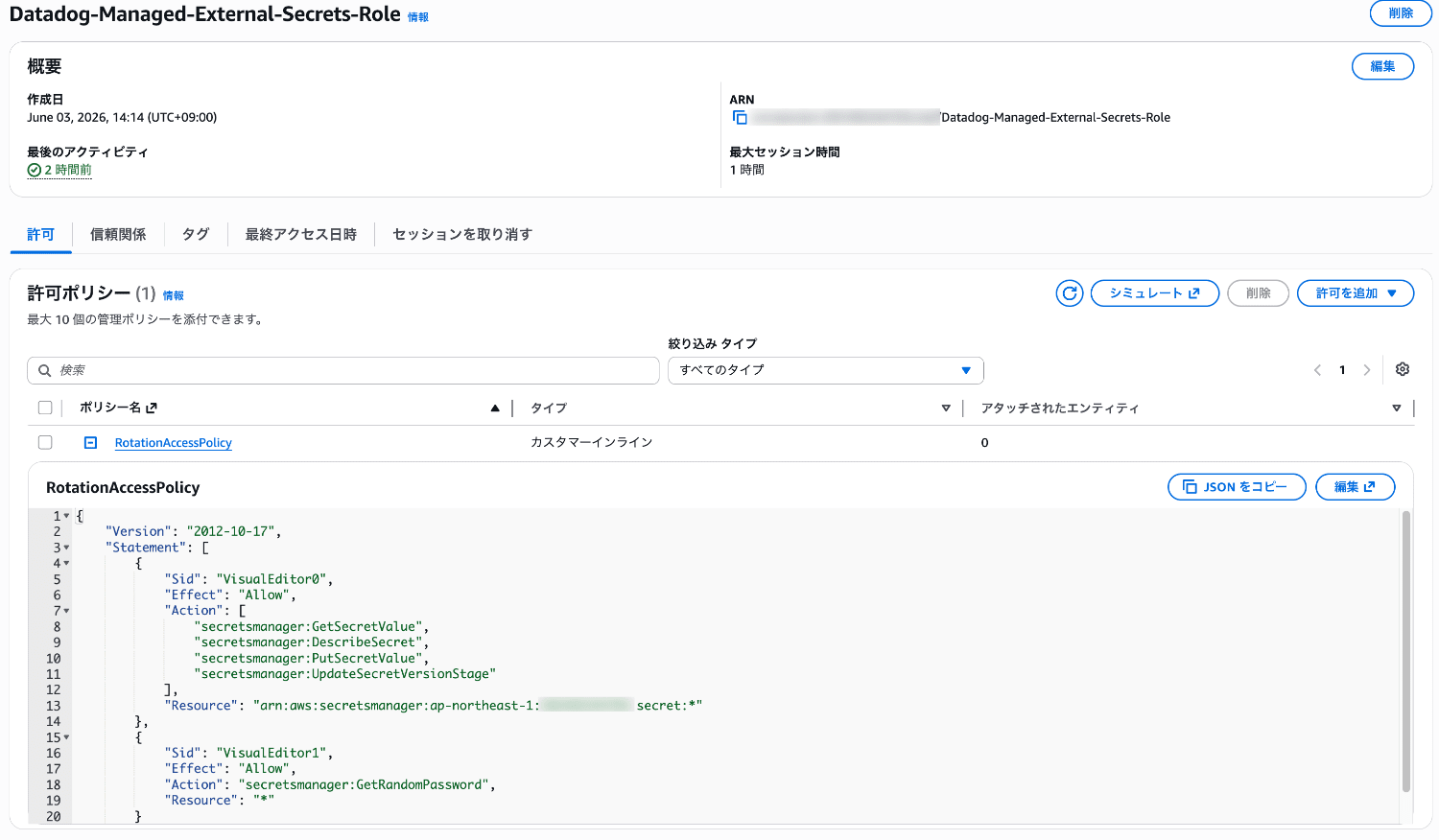Click the 情報 link beside the role title
1439x840 pixels.
(x=418, y=17)
